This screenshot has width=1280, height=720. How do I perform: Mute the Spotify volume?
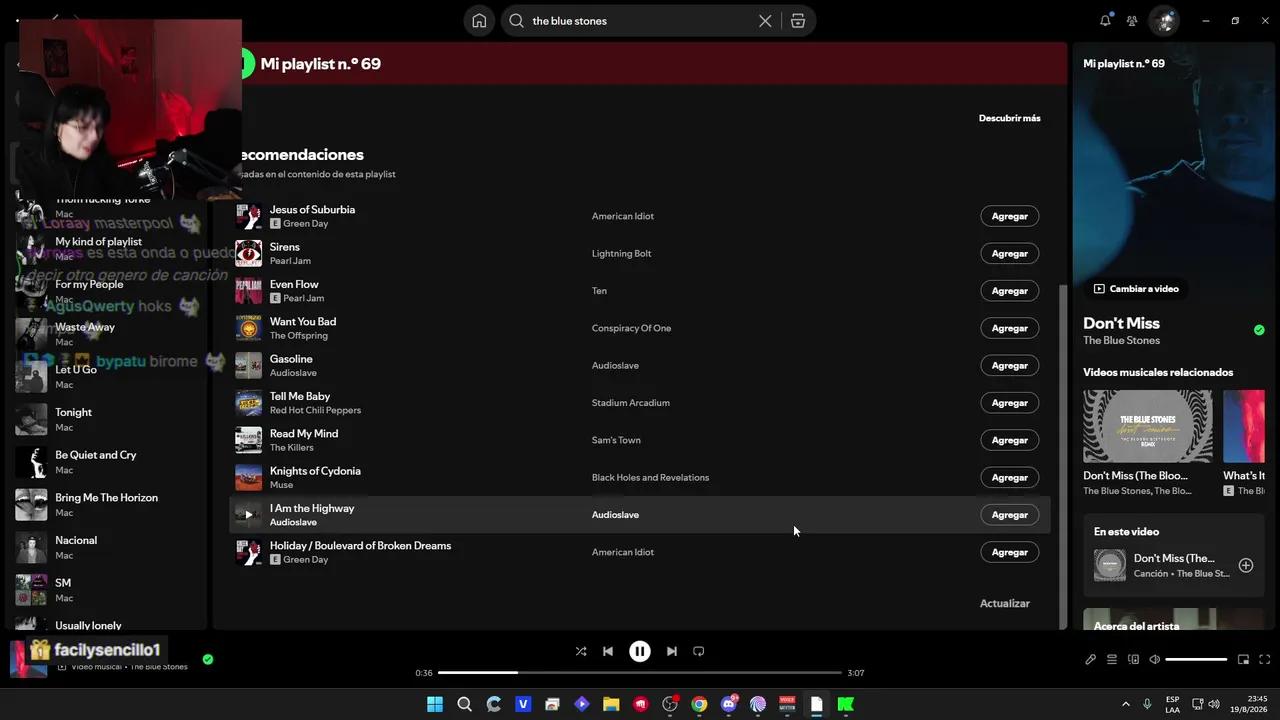[1155, 660]
